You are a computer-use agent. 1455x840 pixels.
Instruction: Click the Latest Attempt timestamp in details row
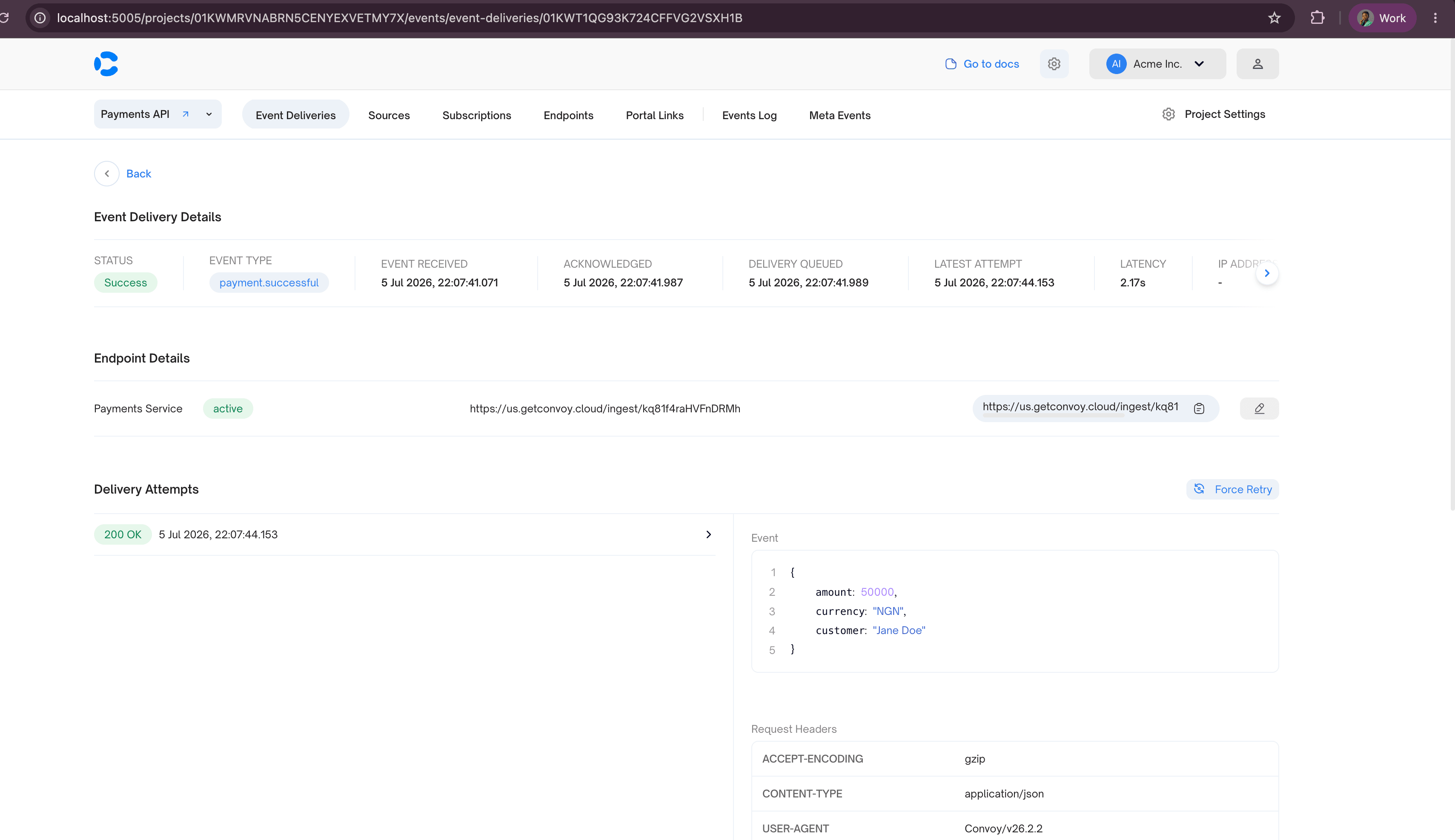[994, 283]
